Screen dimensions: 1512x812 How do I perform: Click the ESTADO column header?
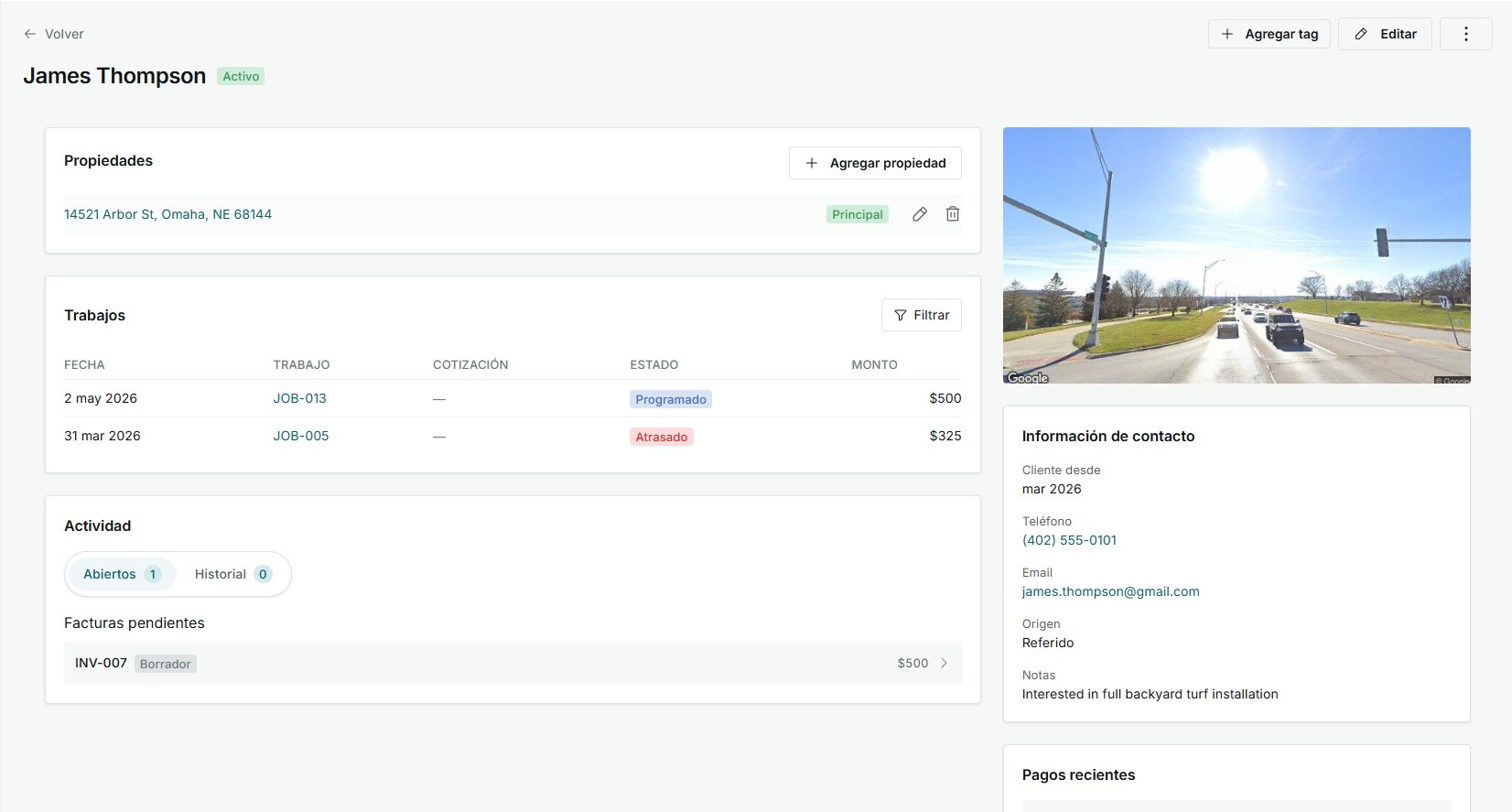[x=653, y=364]
